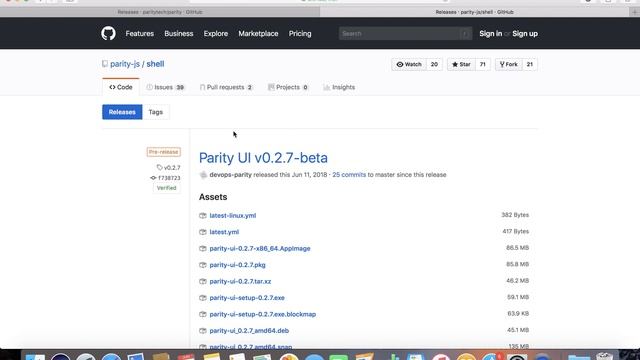Open the stargazers count 71
Image resolution: width=640 pixels, height=360 pixels.
482,64
